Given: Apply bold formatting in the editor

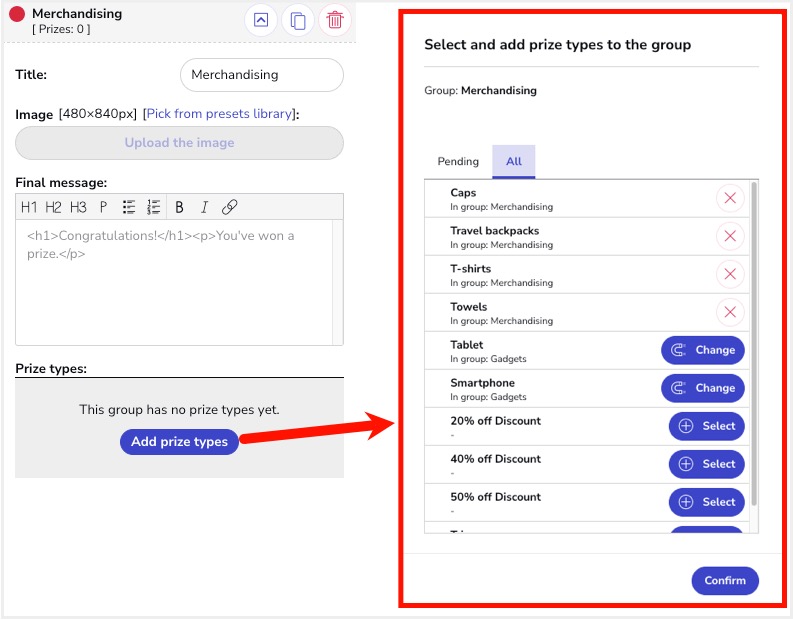Looking at the screenshot, I should [x=180, y=207].
